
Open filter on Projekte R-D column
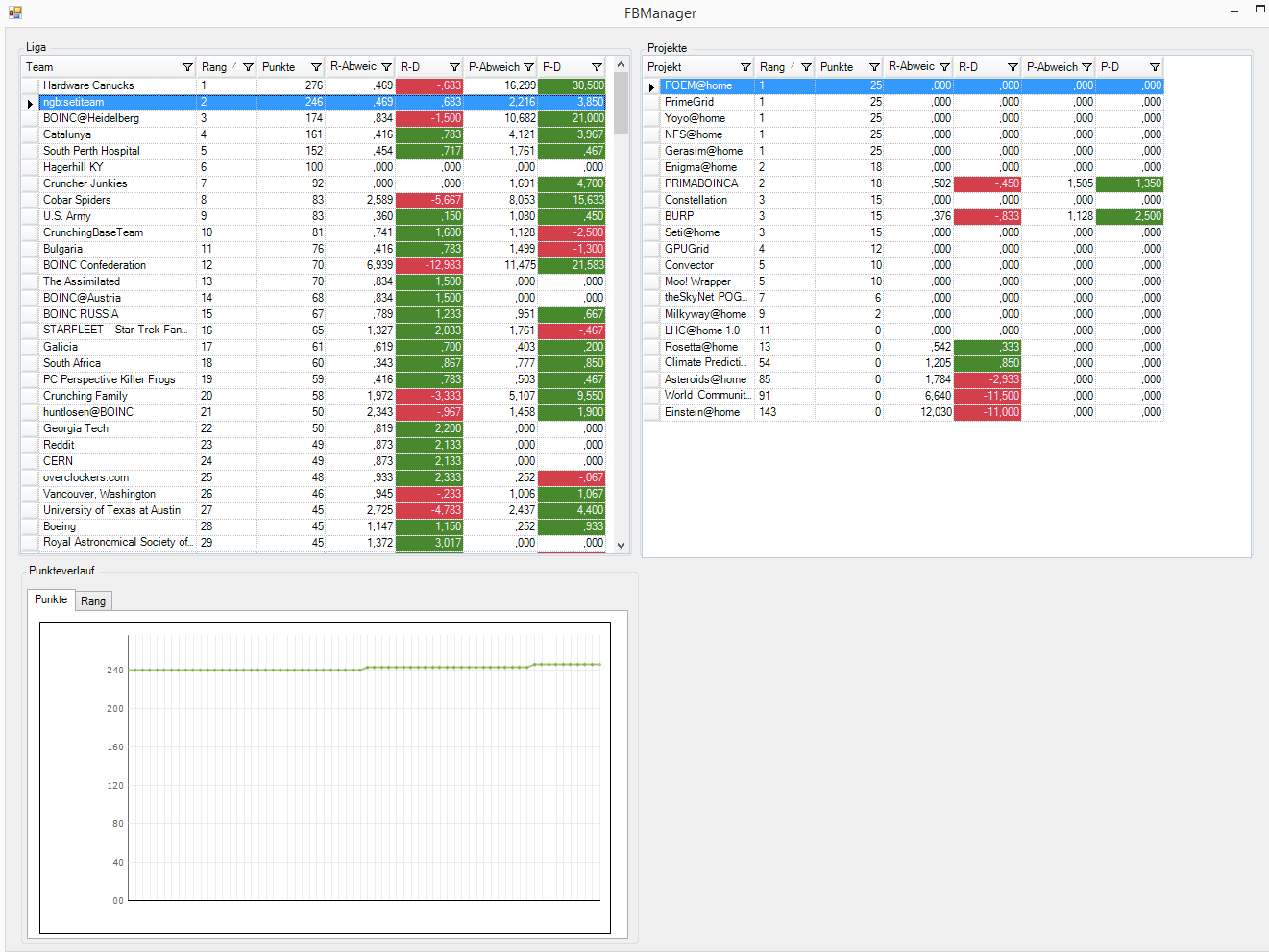1013,67
